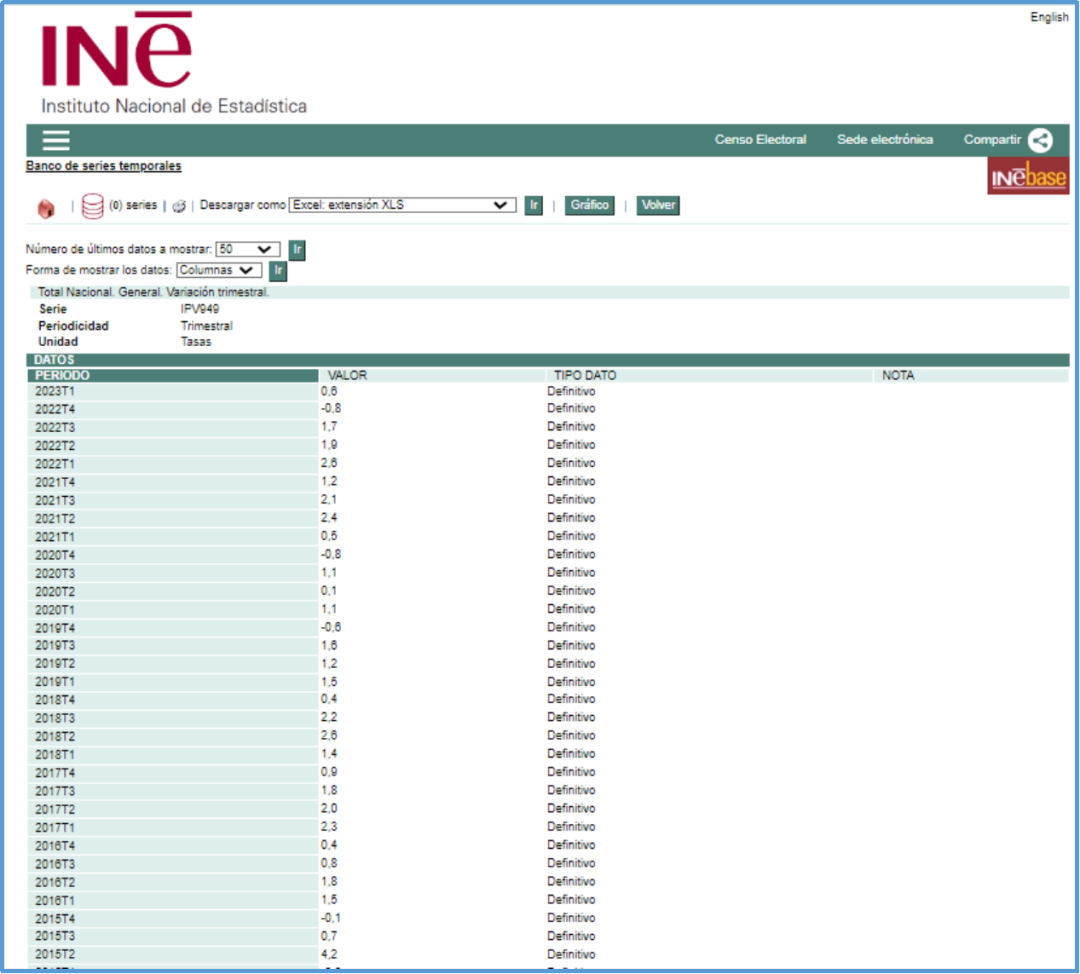The height and width of the screenshot is (974, 1080).
Task: Click the (0) series label
Action: [x=133, y=205]
